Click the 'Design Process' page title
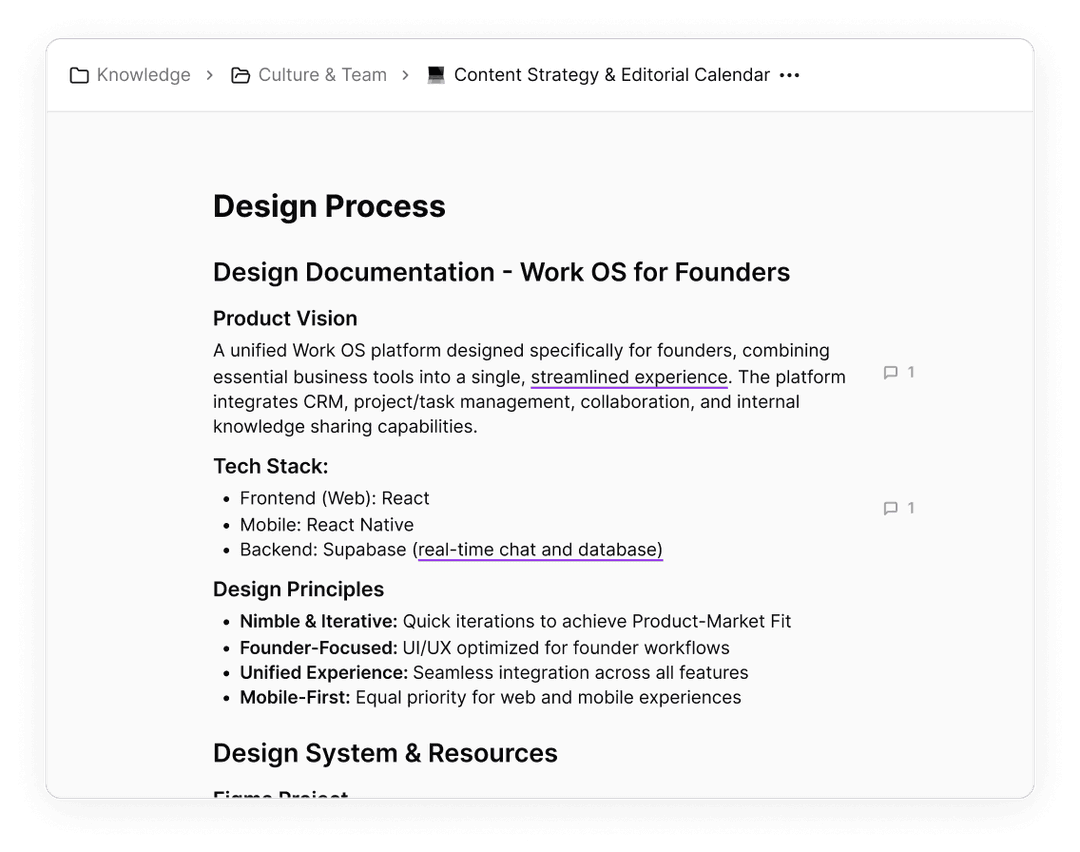 click(329, 206)
